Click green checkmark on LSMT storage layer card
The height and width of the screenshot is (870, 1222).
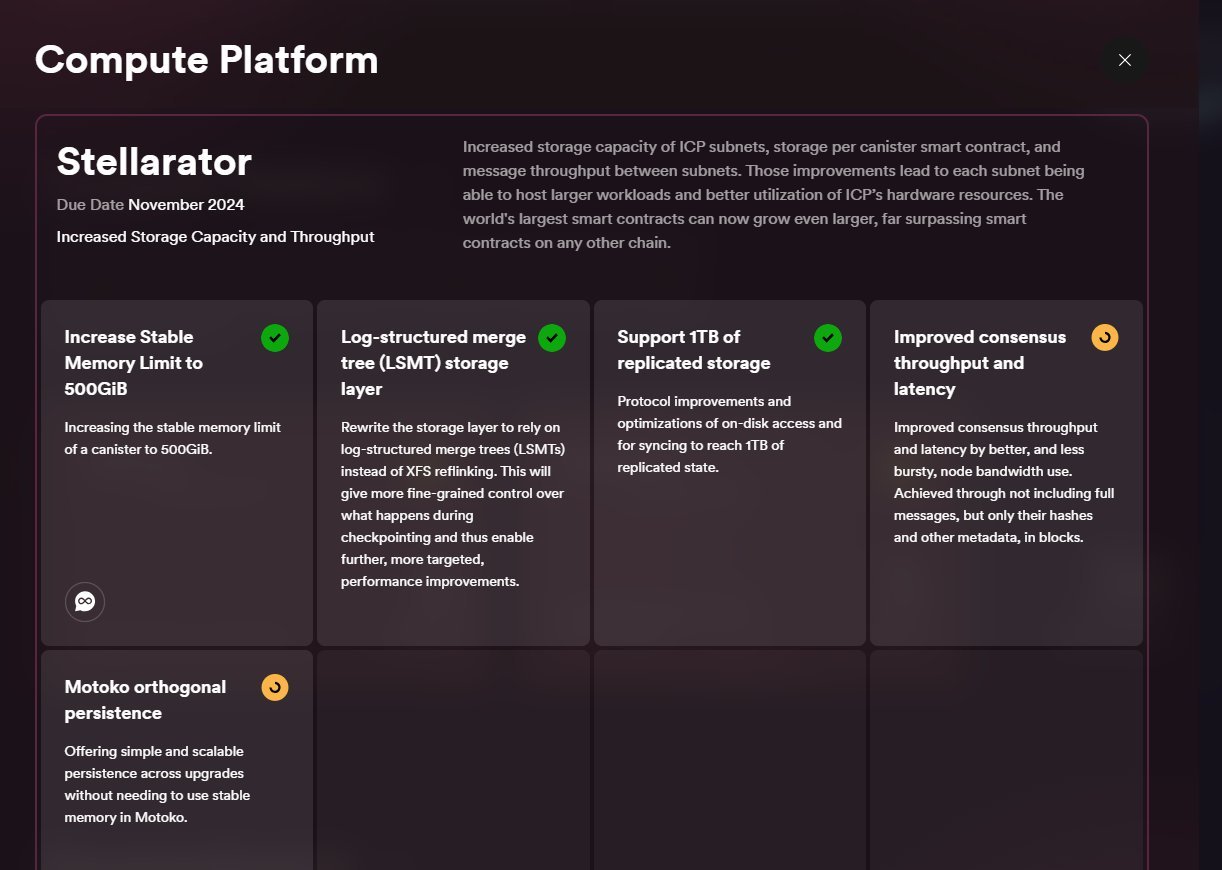(x=552, y=338)
